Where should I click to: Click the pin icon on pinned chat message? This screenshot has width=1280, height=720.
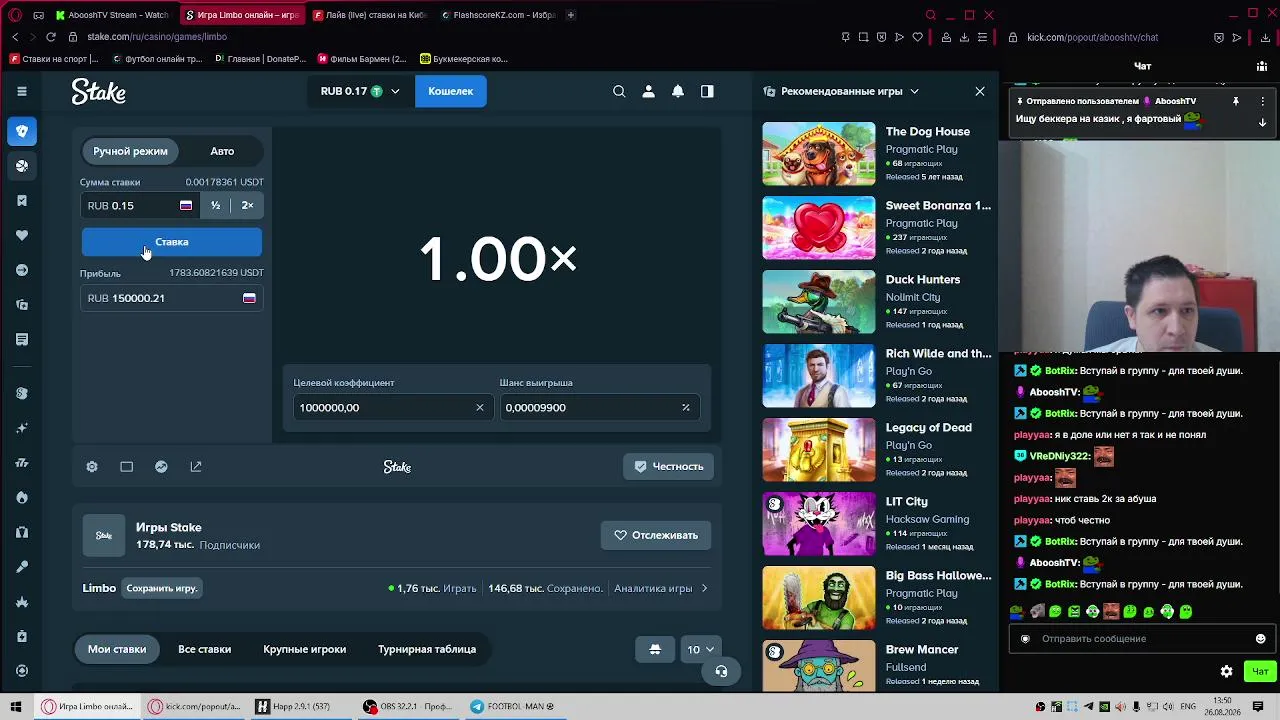point(1235,101)
